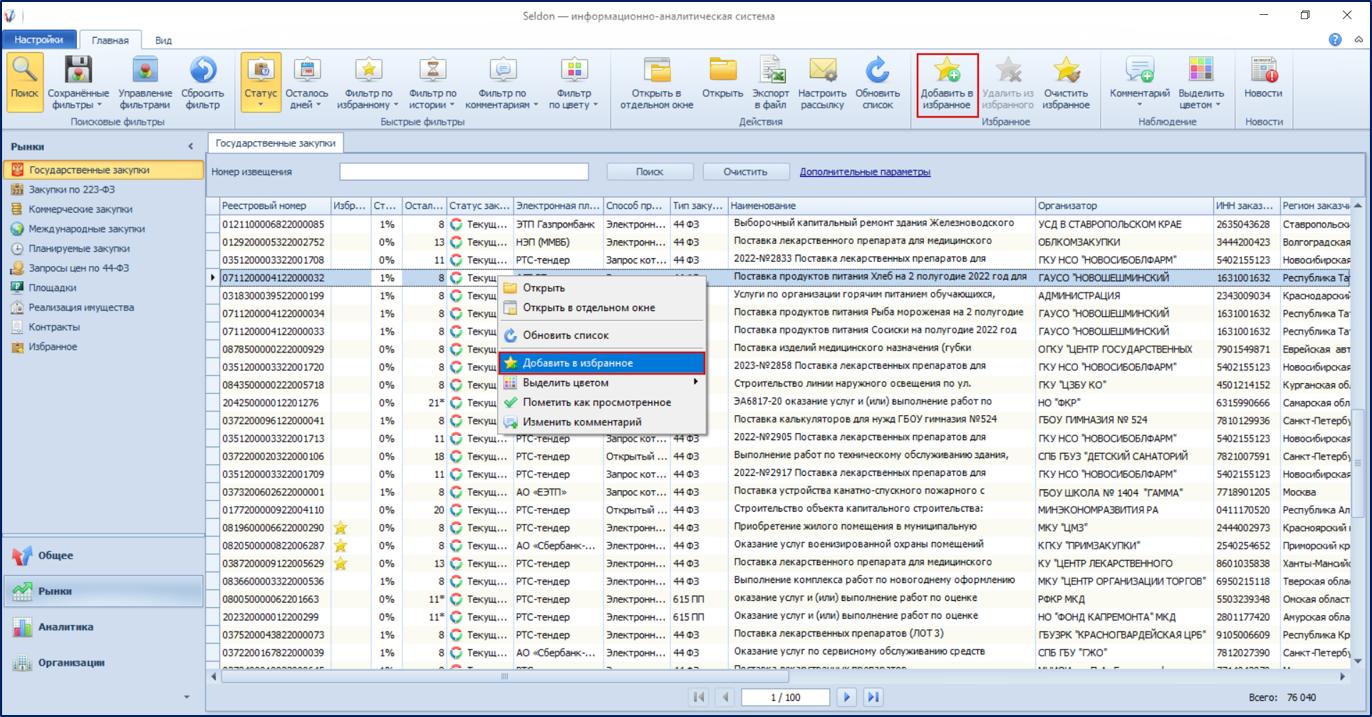The width and height of the screenshot is (1372, 717).
Task: Go to the first results page
Action: point(698,697)
